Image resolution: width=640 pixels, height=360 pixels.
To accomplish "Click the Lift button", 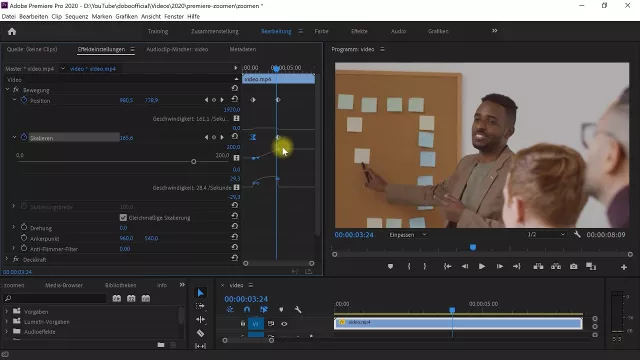I will [538, 267].
